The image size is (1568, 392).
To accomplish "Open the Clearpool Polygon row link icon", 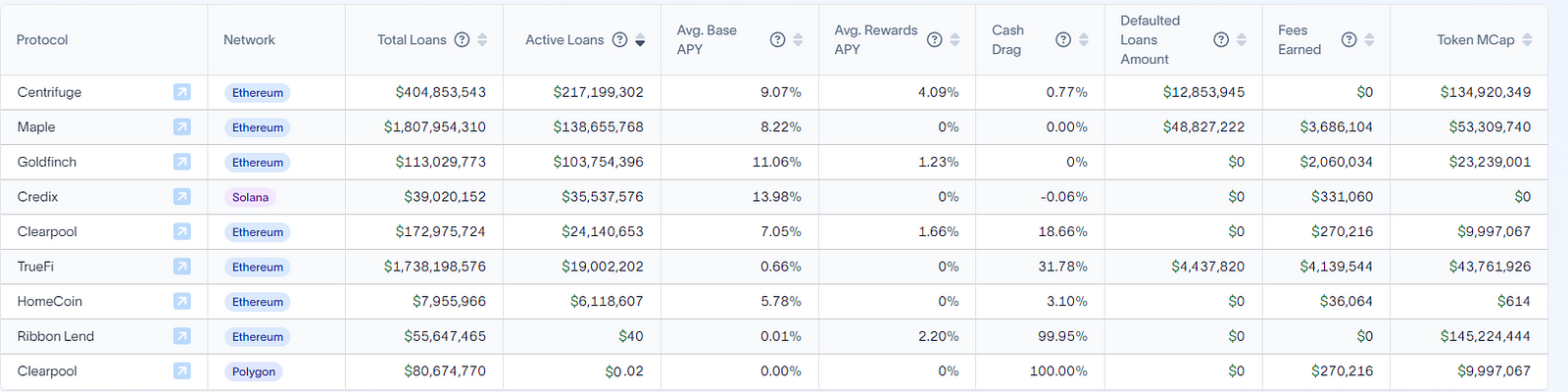I will (x=182, y=371).
